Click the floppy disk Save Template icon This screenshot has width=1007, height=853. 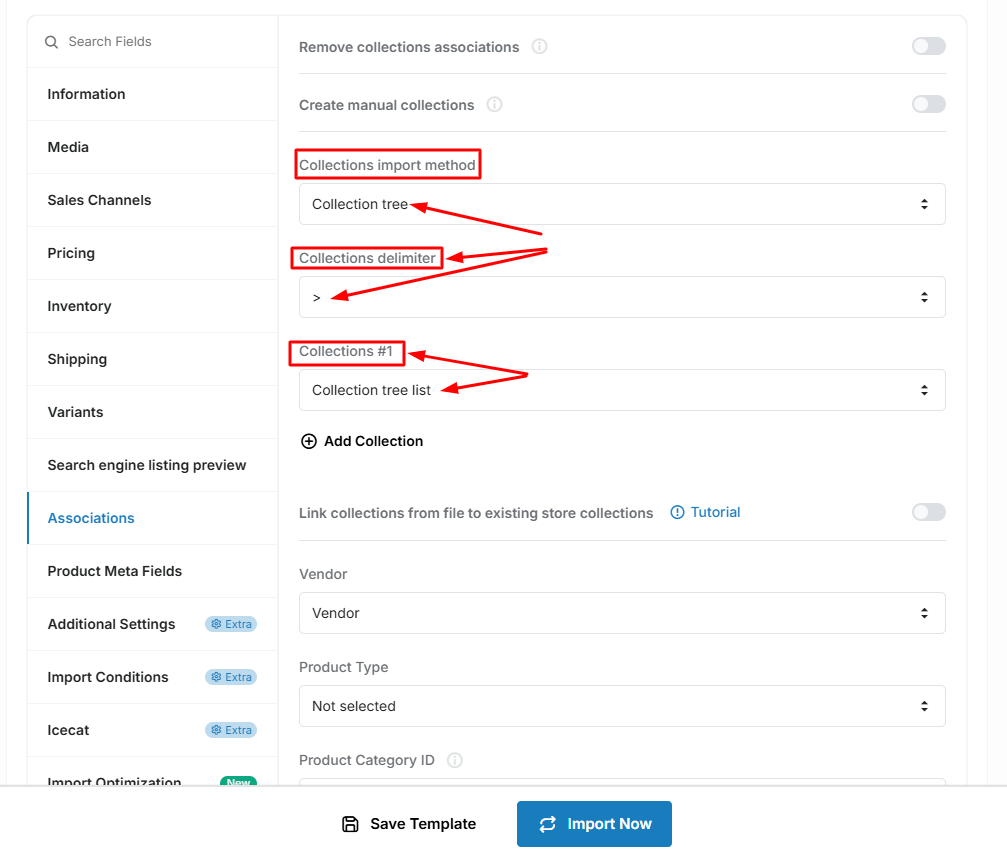click(350, 823)
